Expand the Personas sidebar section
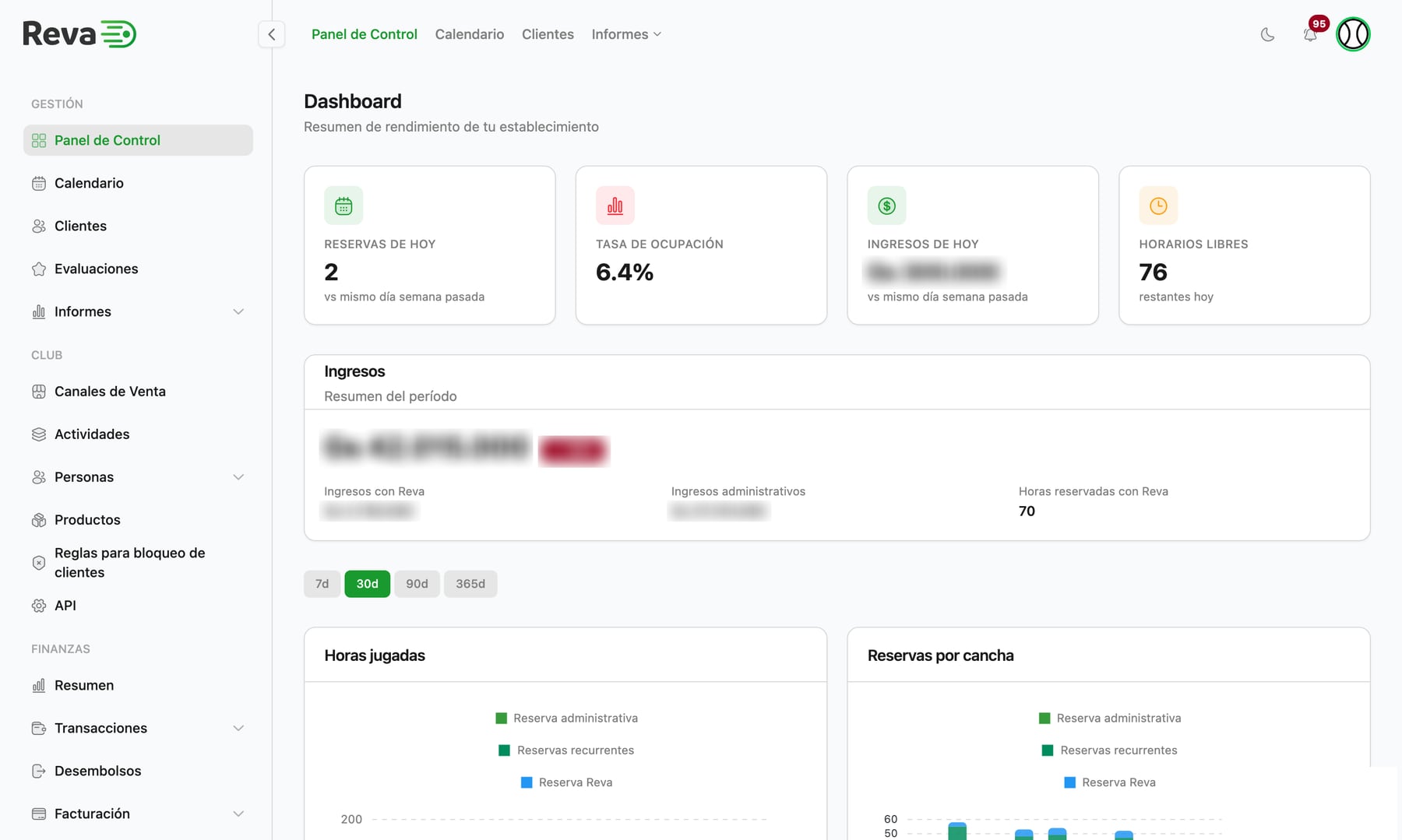1402x840 pixels. pos(238,477)
